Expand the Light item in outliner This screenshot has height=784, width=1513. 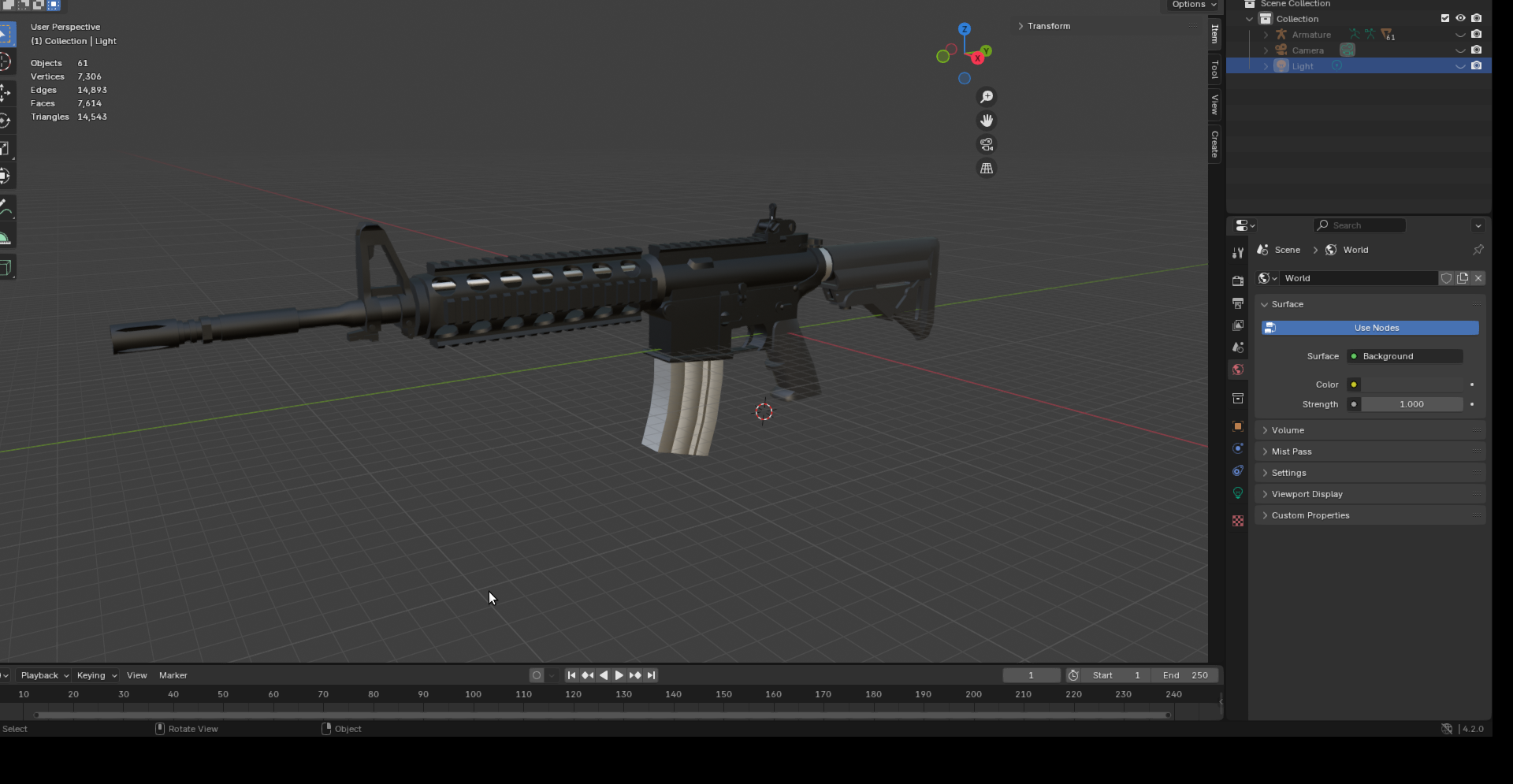(1266, 66)
